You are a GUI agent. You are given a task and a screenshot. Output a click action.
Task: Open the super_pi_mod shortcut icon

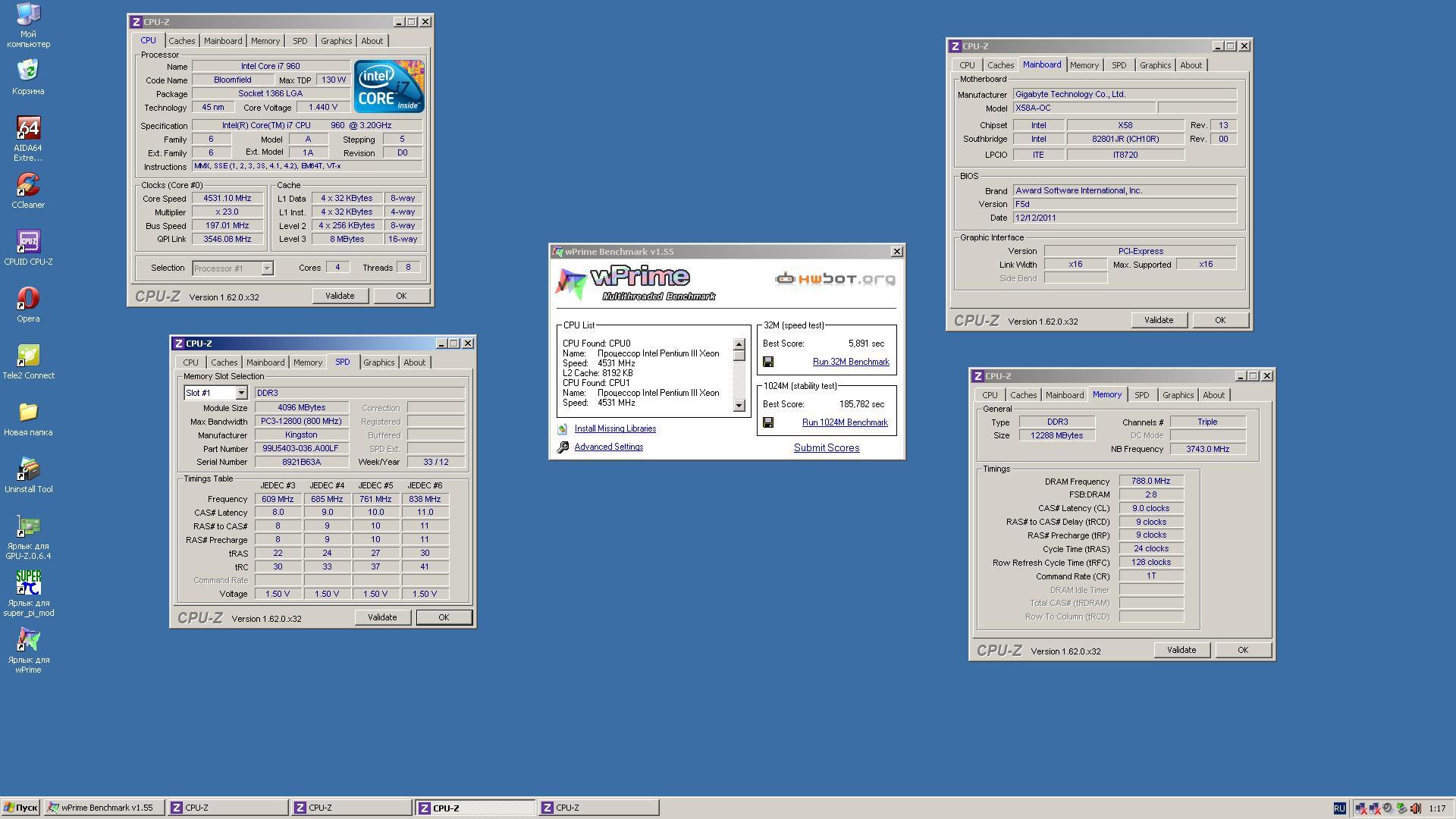(28, 582)
